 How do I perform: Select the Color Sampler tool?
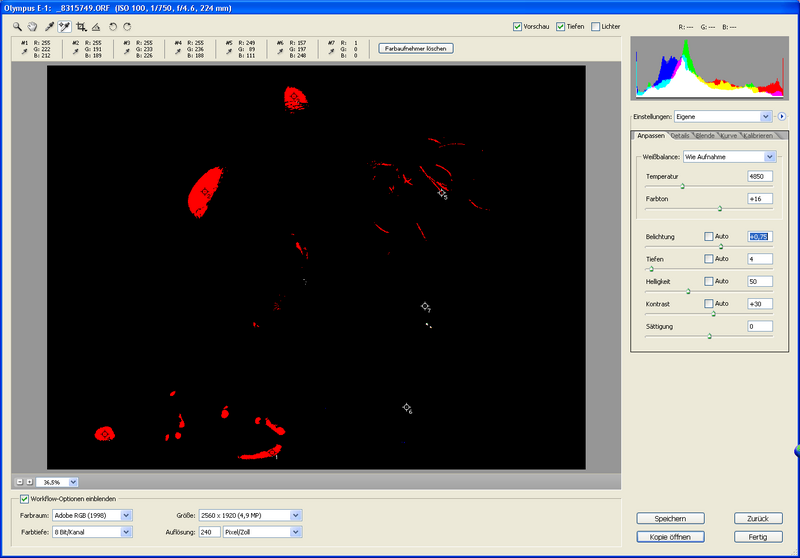(x=64, y=26)
